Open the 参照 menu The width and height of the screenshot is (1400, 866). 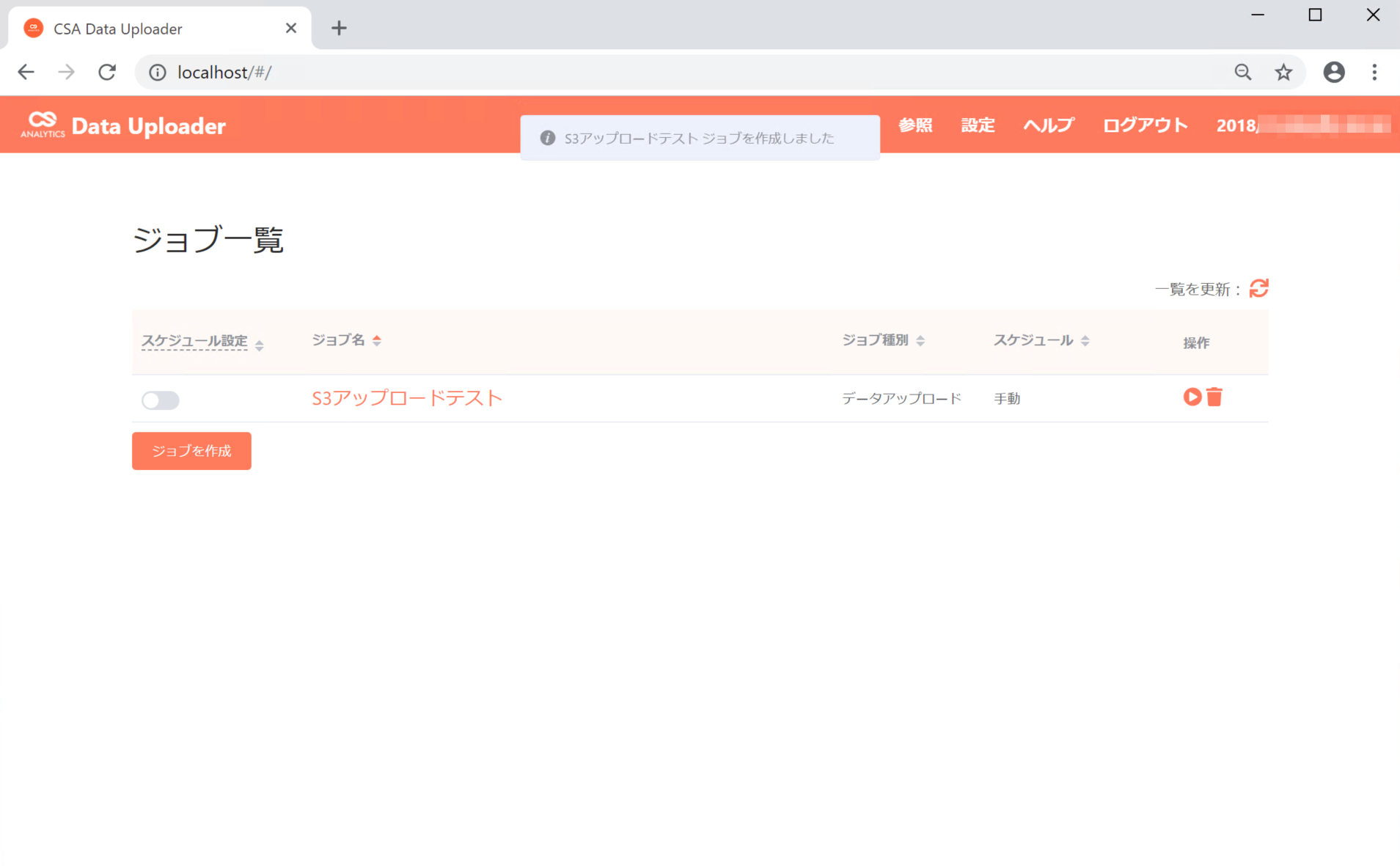point(915,125)
